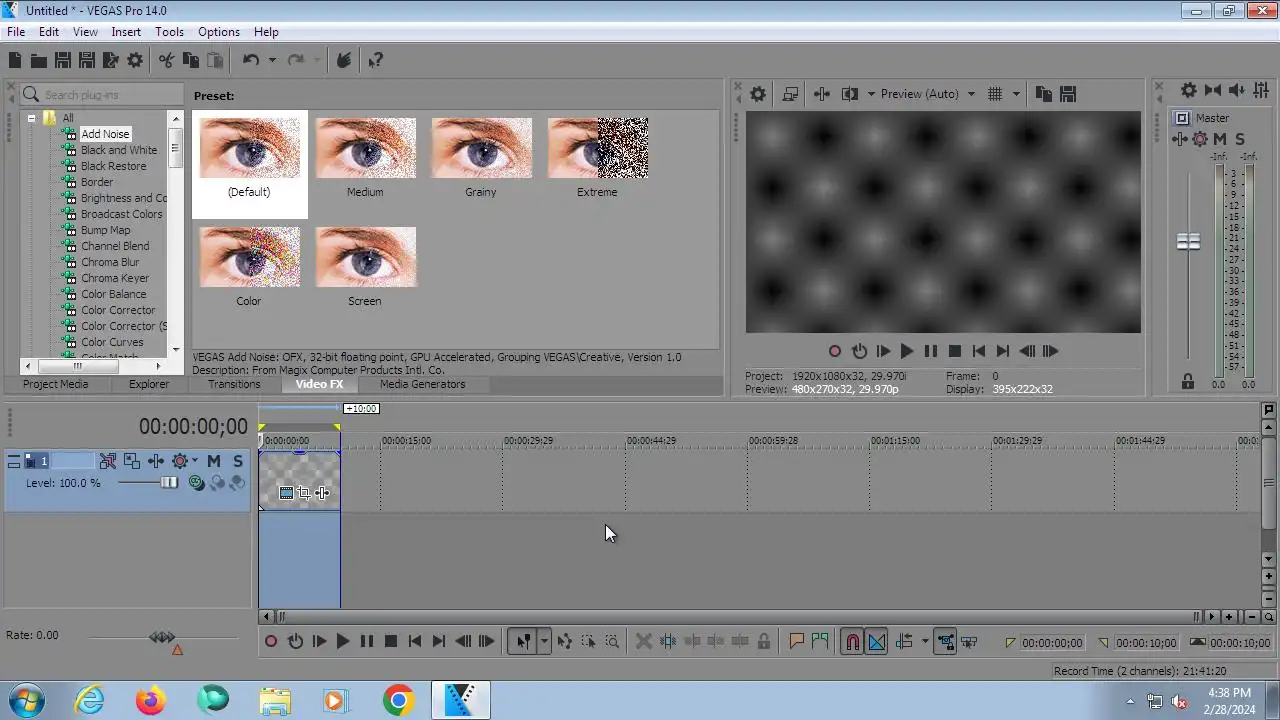
Task: Click Generated Media icon on clip
Action: 286,492
